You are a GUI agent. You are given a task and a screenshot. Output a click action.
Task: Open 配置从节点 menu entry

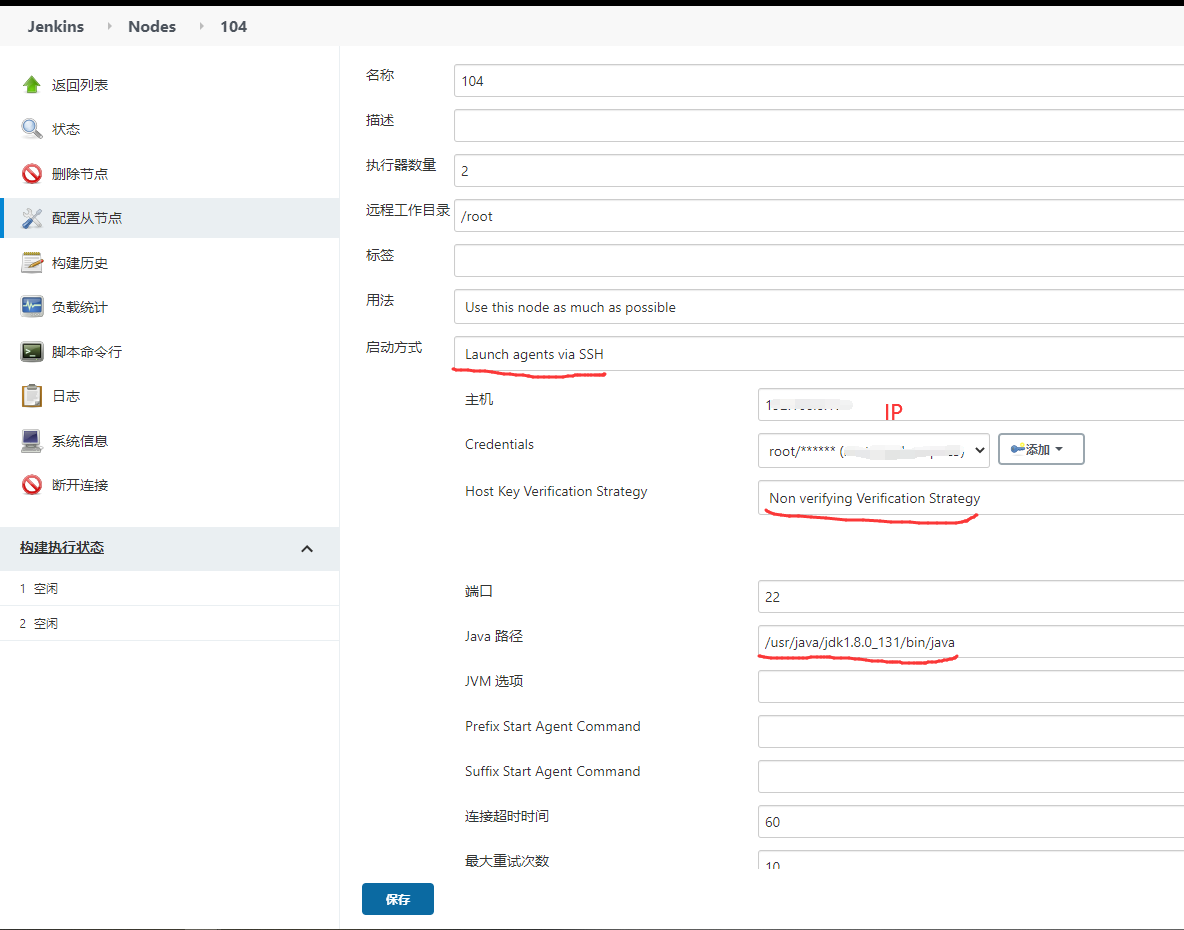coord(87,218)
